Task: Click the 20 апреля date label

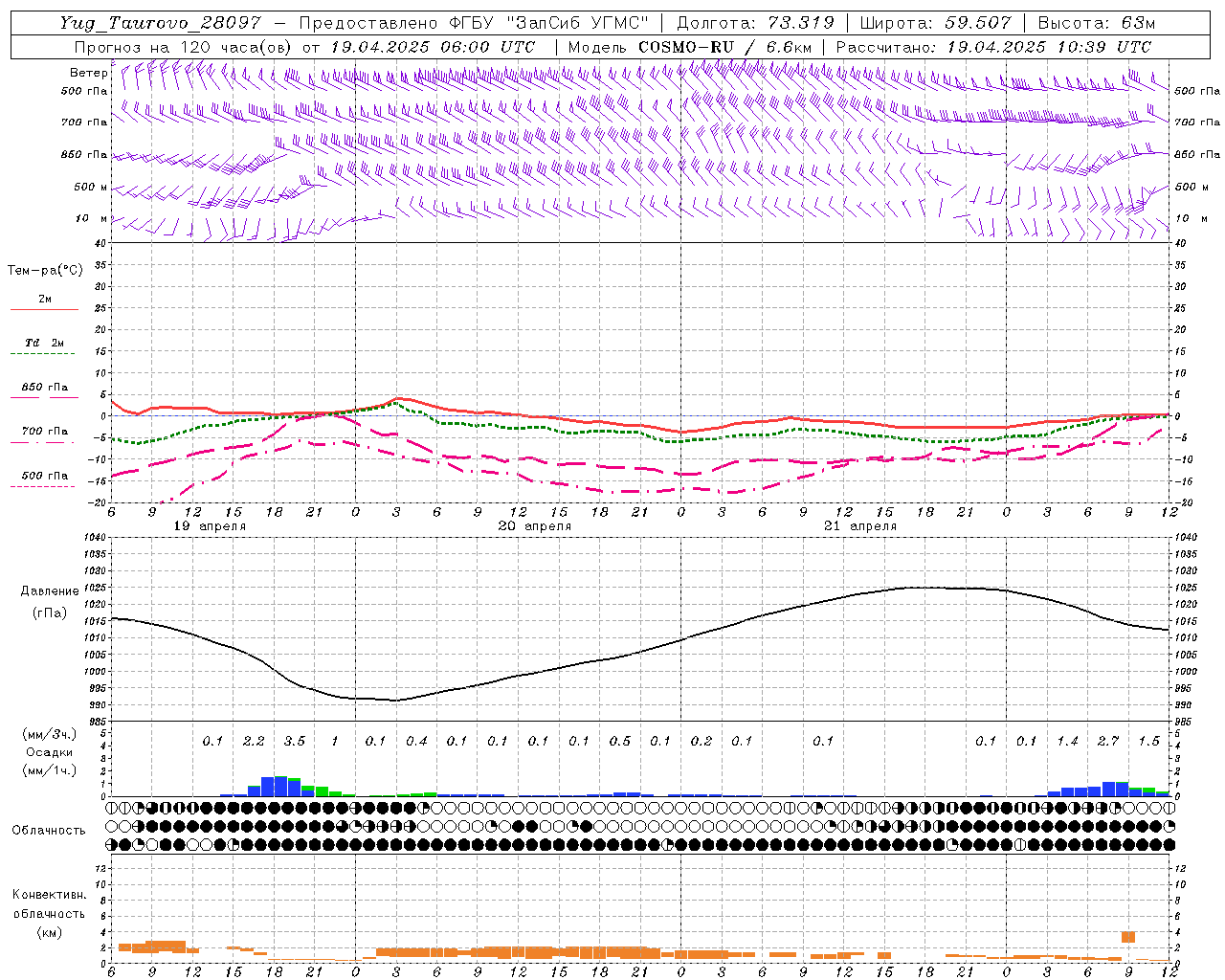Action: tap(535, 526)
